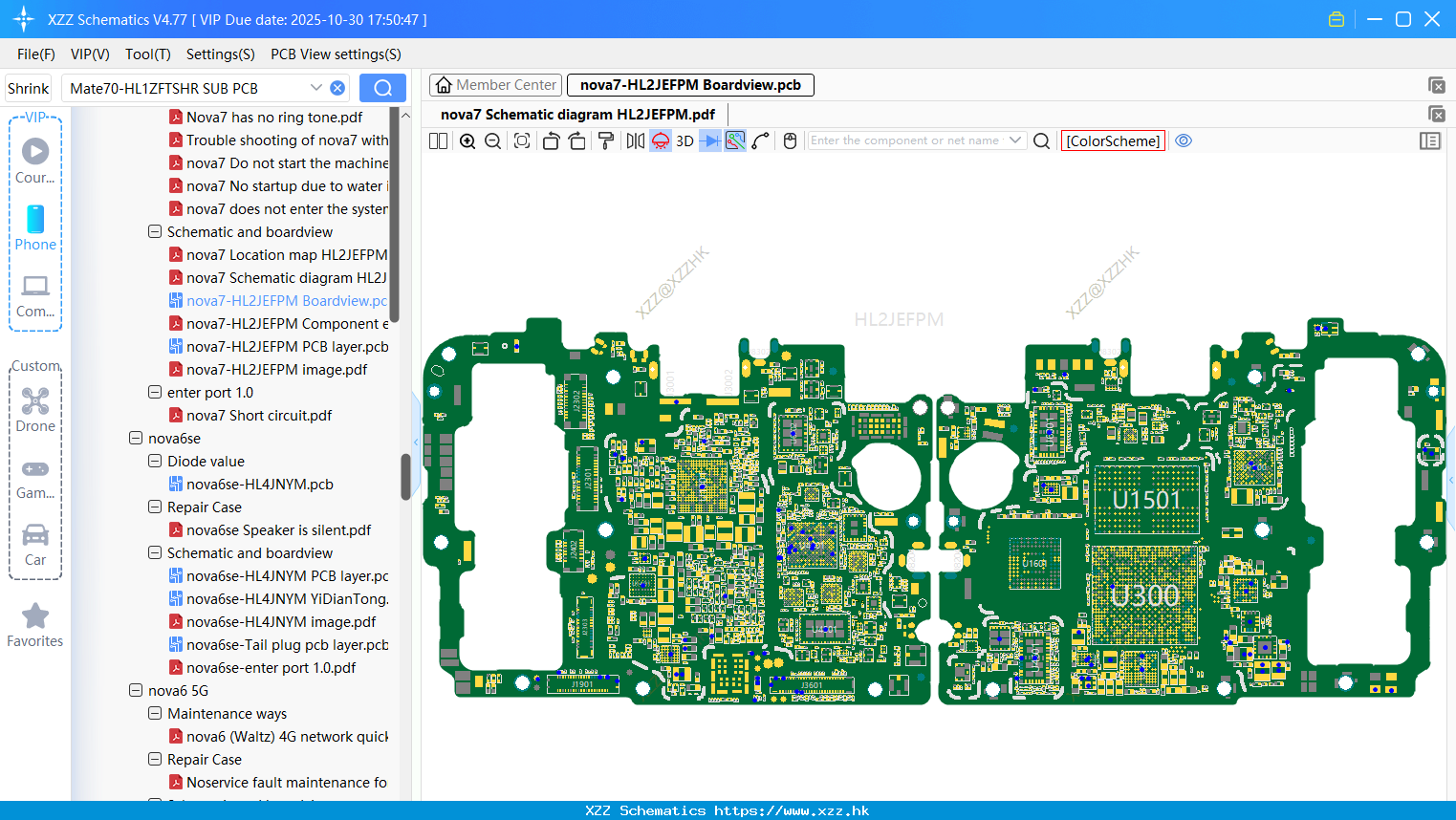Open nova7-HL2JEFPM image.pdf

point(269,370)
